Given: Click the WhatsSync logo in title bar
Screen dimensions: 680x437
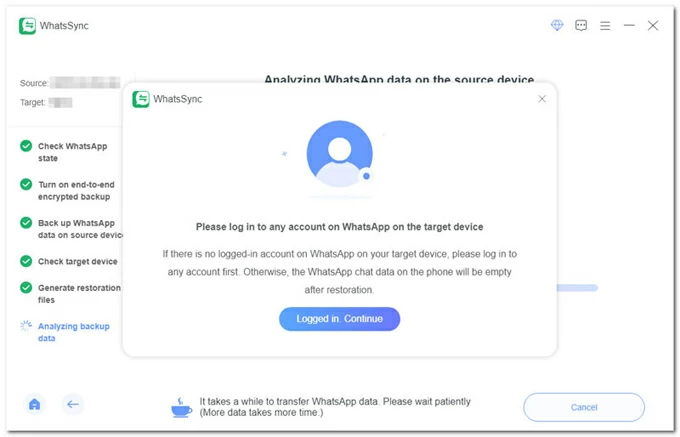Looking at the screenshot, I should pos(27,26).
